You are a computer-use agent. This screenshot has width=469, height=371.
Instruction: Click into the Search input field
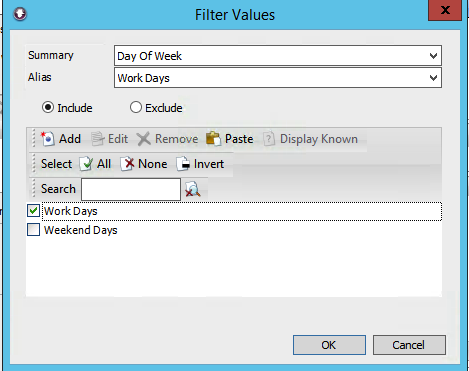pyautogui.click(x=131, y=189)
